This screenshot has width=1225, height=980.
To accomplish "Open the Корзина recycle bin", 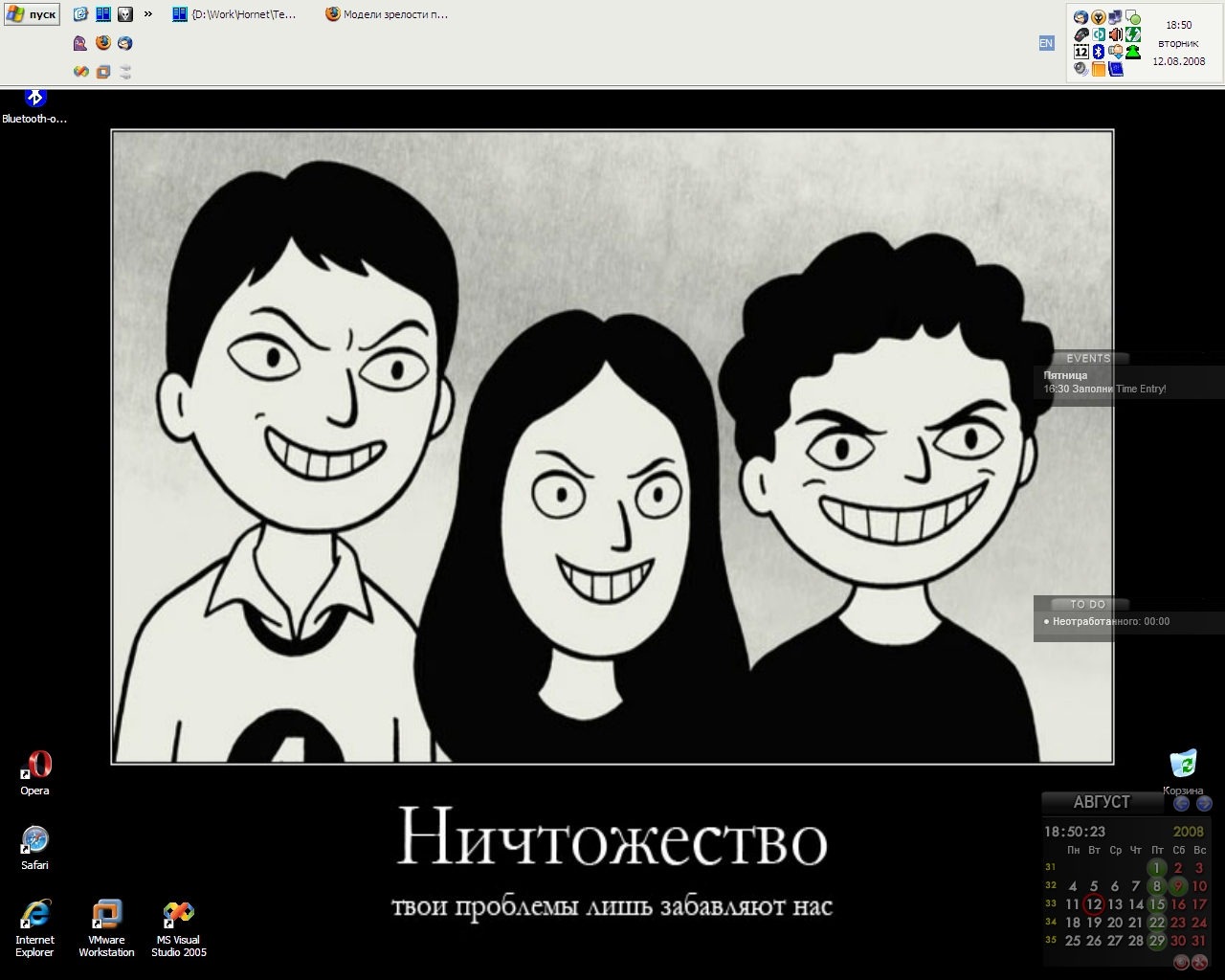I will click(1183, 766).
